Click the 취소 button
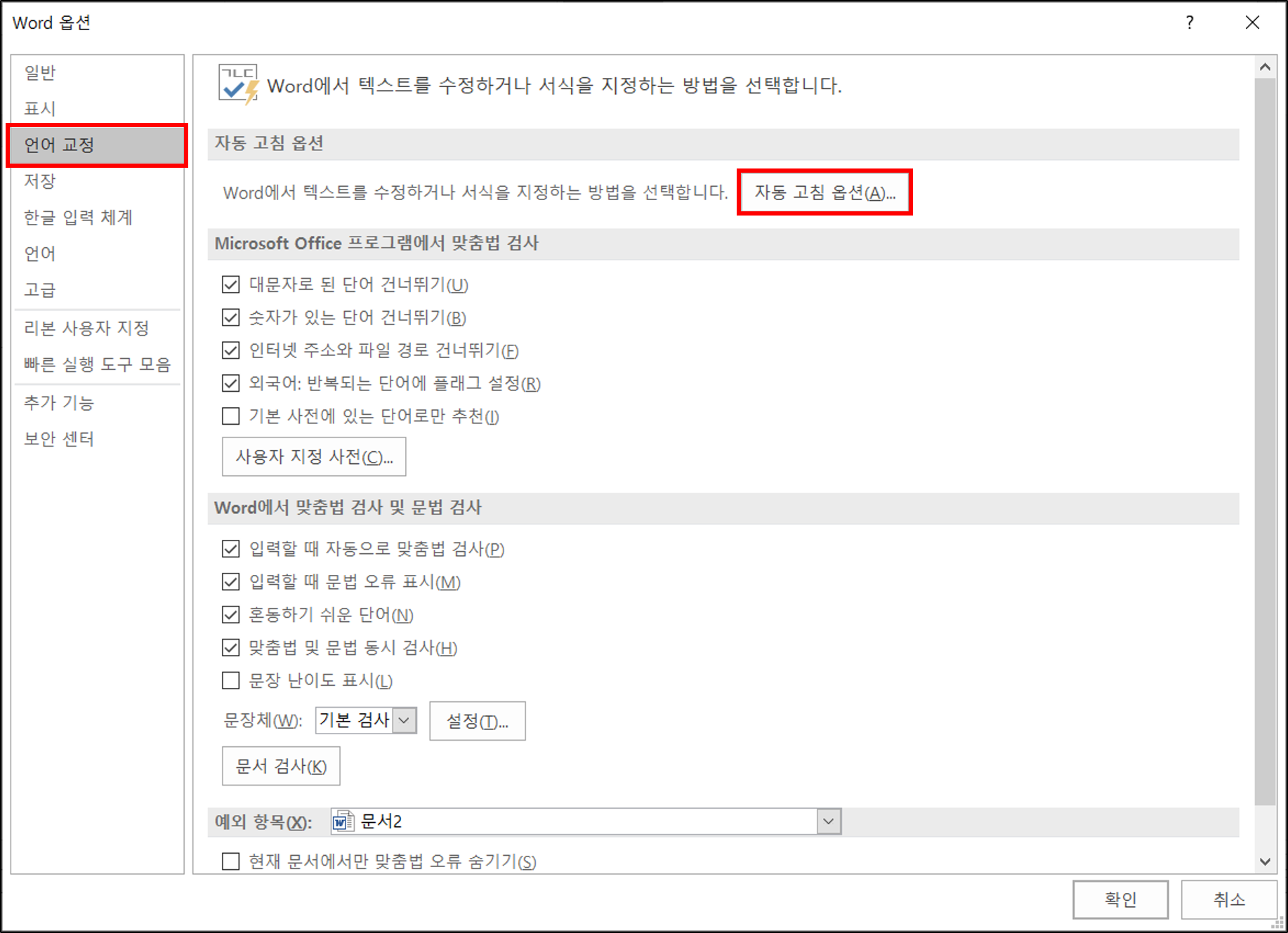The image size is (1288, 933). pyautogui.click(x=1229, y=899)
